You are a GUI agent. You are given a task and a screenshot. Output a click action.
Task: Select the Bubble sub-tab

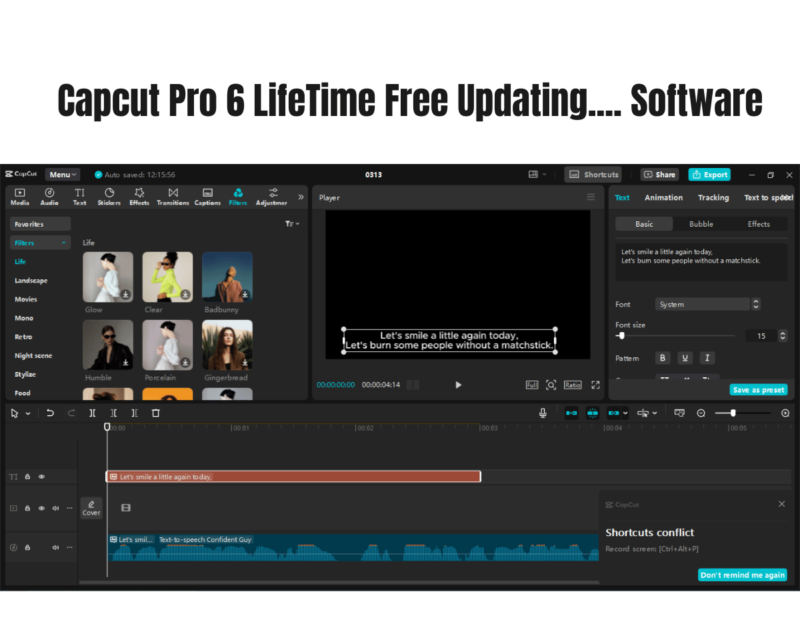pyautogui.click(x=701, y=224)
